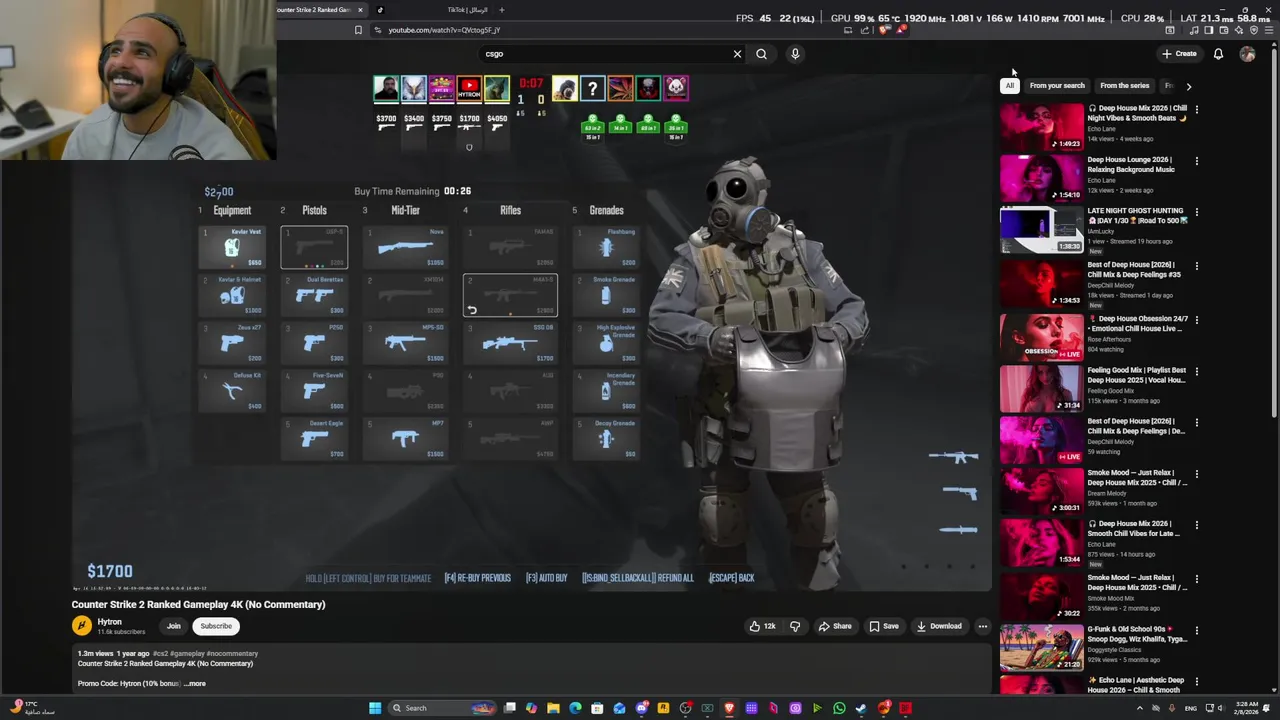Click the #cs2 hashtag link
1280x720 pixels.
pos(163,654)
